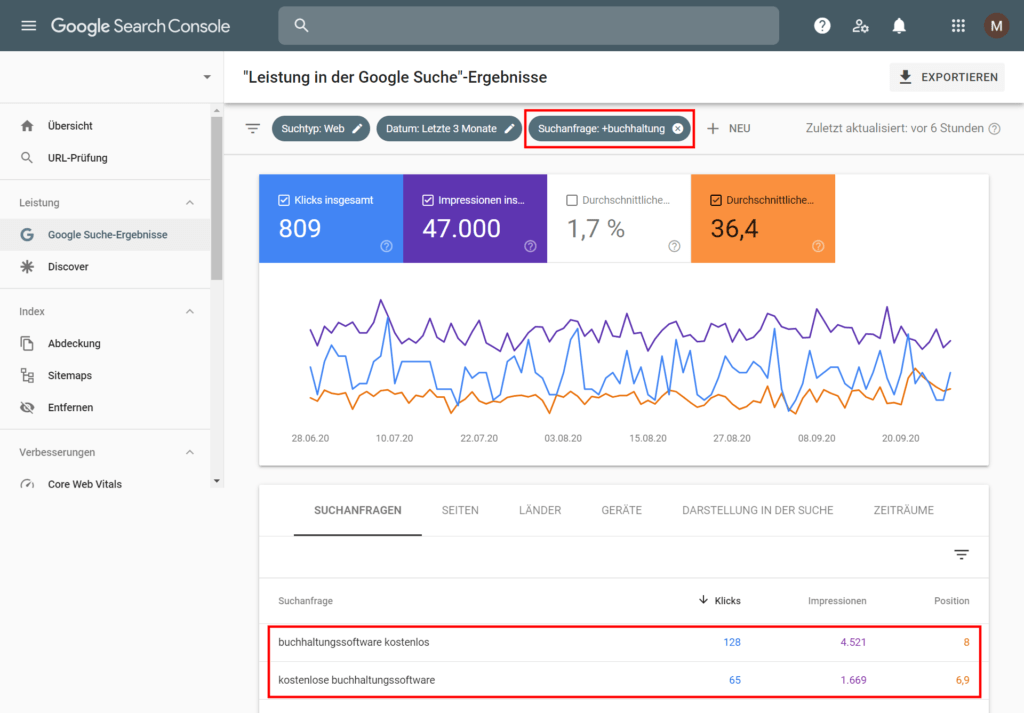Open the Entfernen tool
Image resolution: width=1024 pixels, height=713 pixels.
(71, 407)
